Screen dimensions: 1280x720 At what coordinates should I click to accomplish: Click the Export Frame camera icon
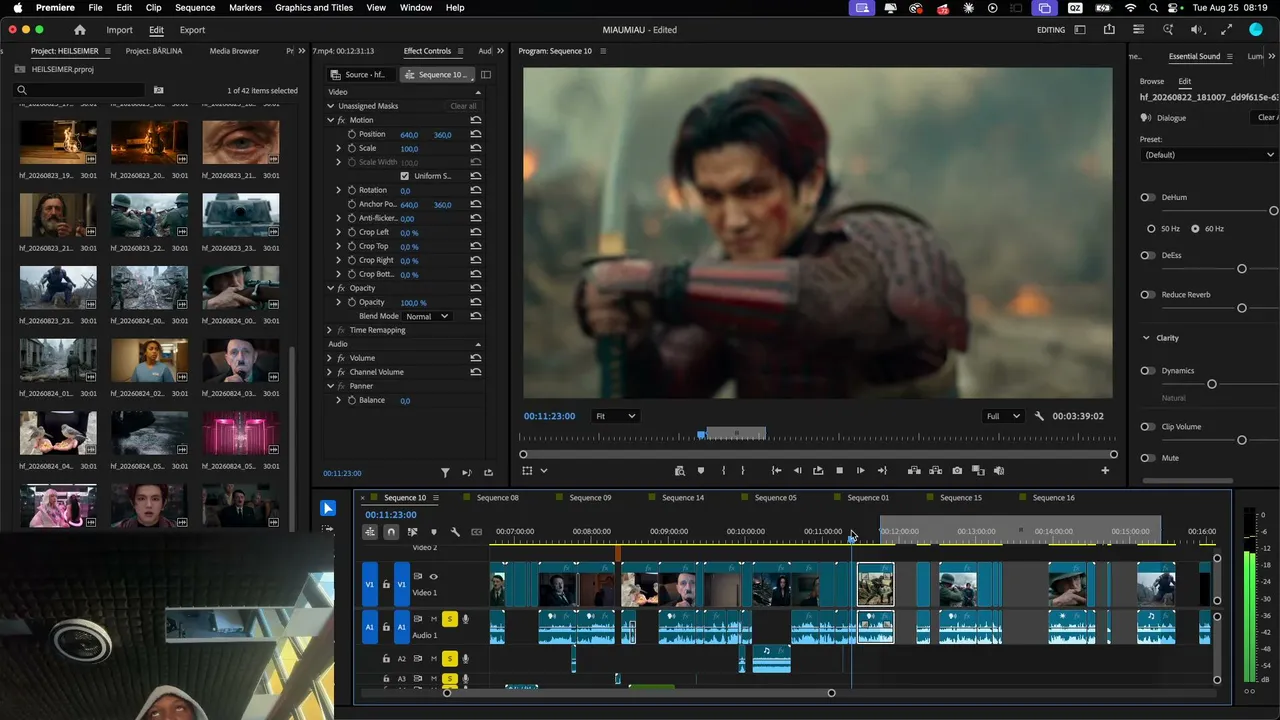957,470
